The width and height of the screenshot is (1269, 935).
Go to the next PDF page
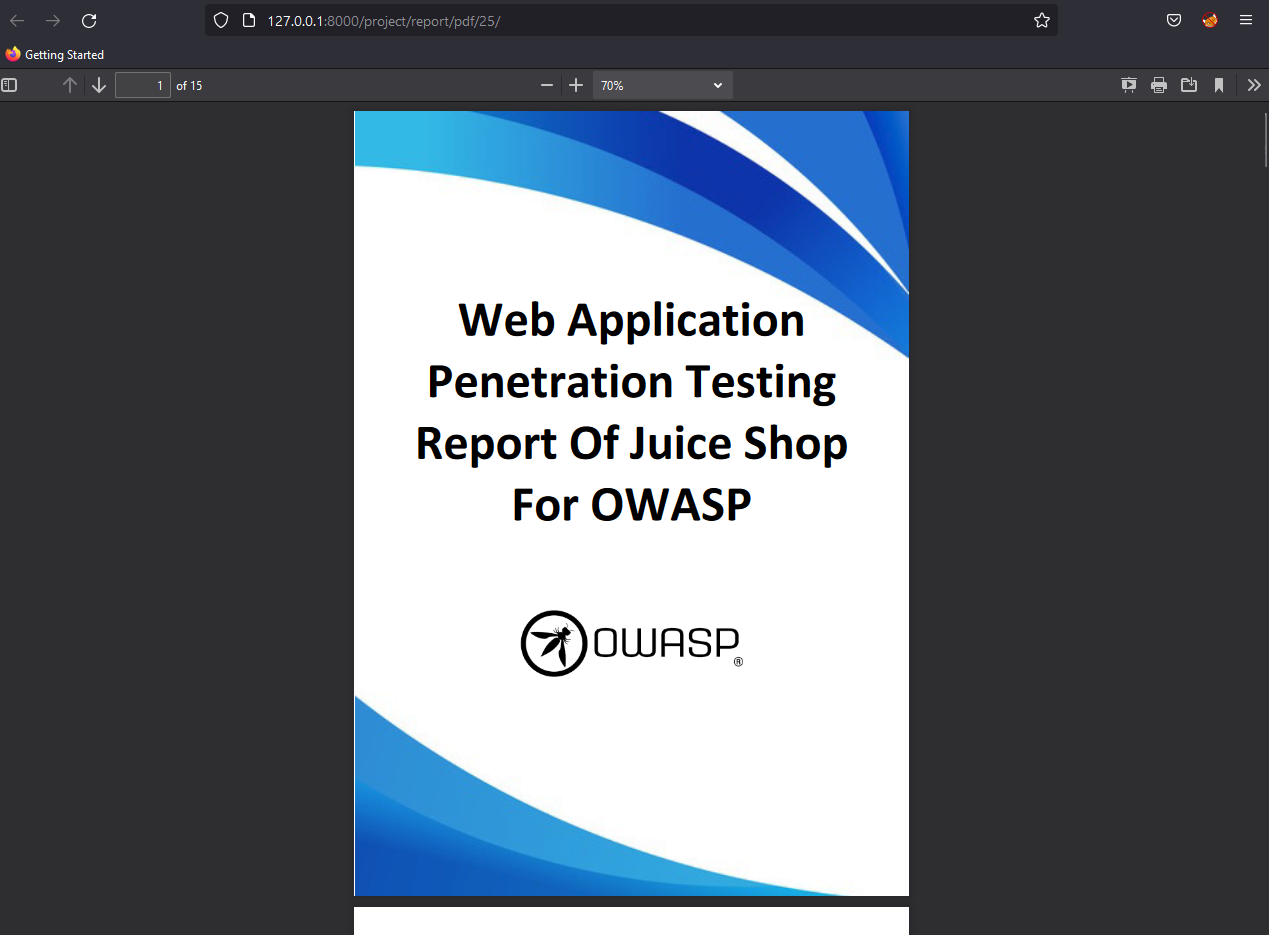tap(99, 86)
